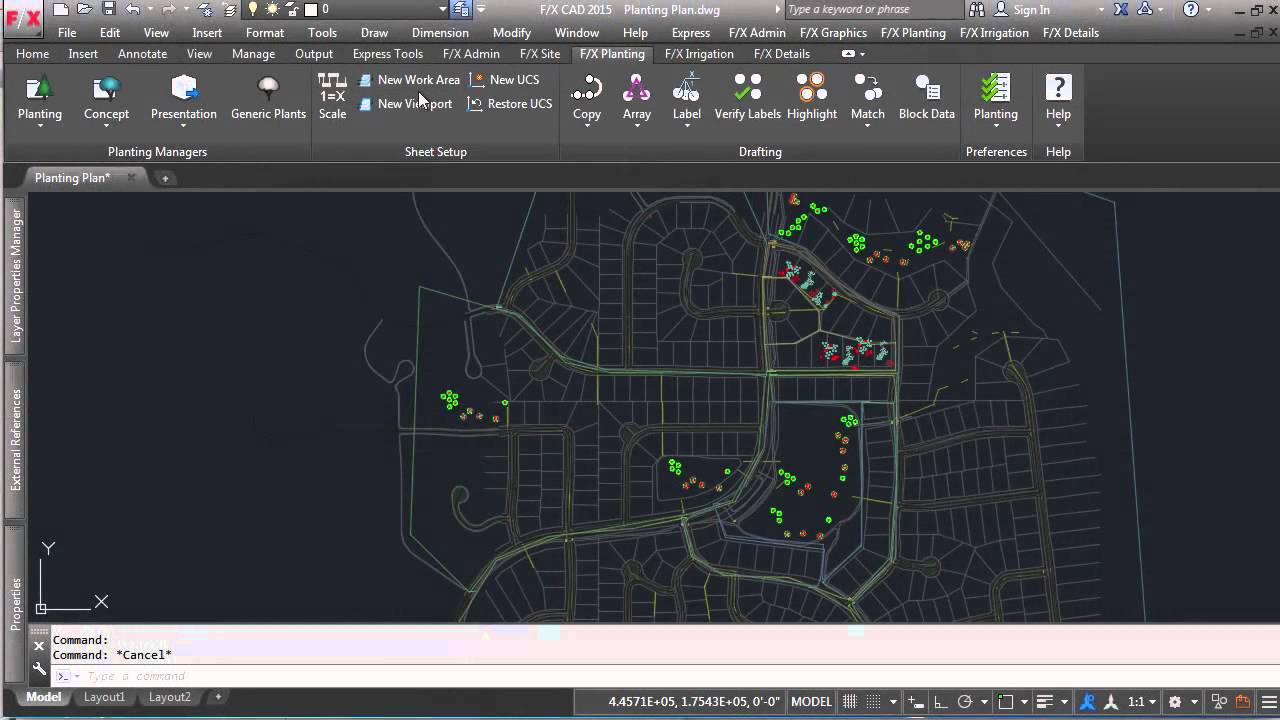Open the status bar customization menu

coord(1268,702)
